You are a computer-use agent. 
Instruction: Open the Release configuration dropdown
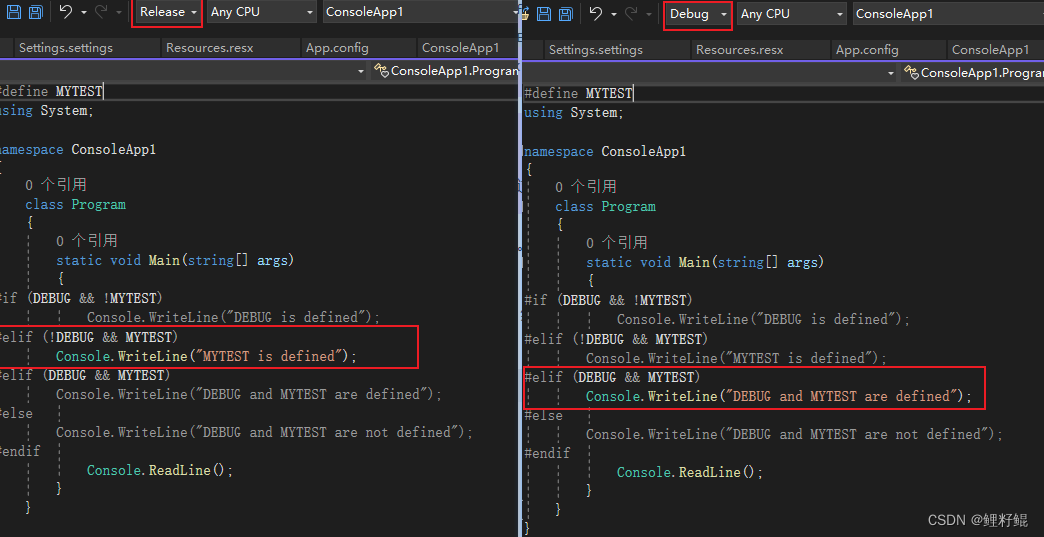tap(167, 13)
